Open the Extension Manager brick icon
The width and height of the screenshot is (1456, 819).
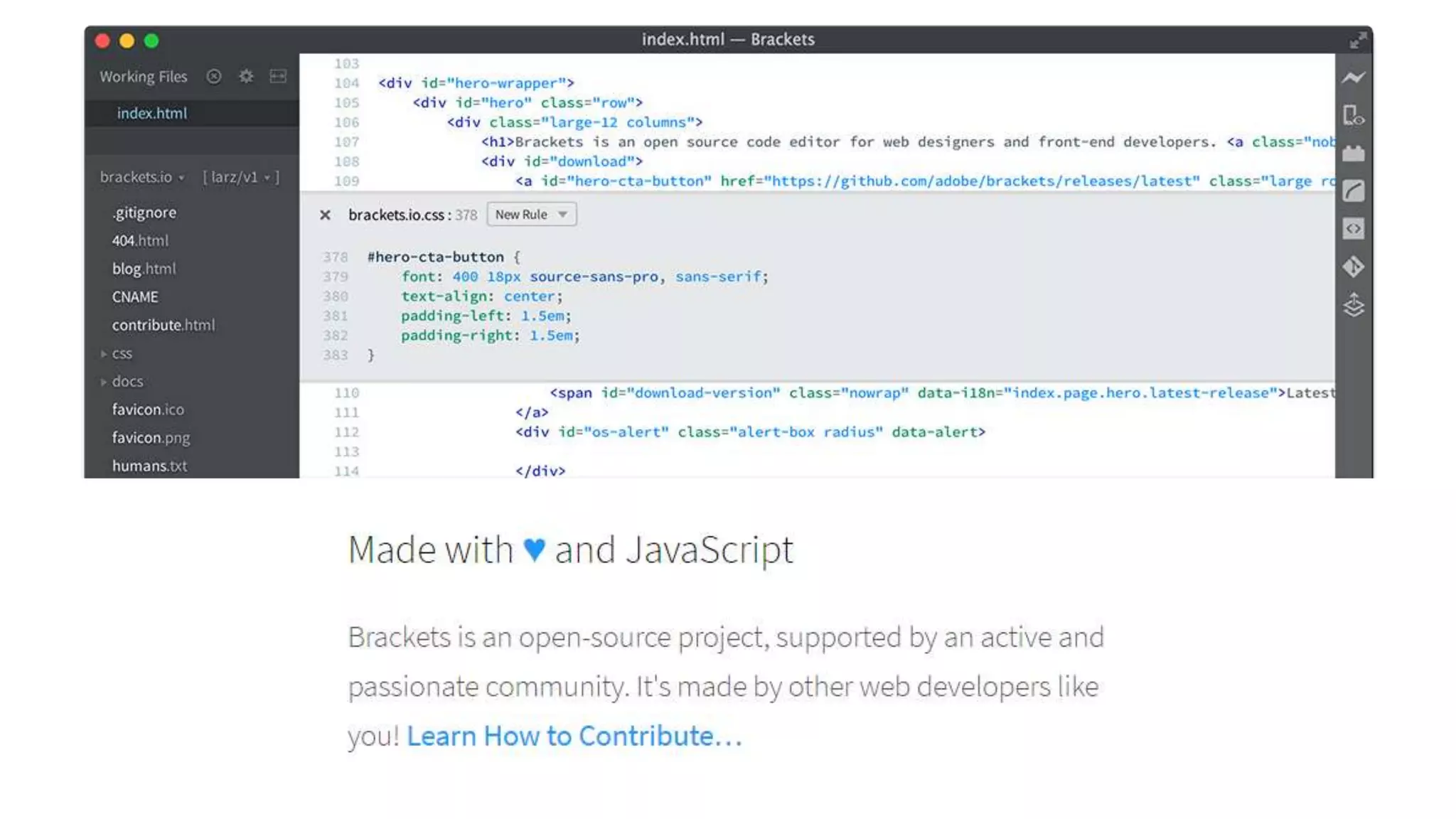[1353, 154]
